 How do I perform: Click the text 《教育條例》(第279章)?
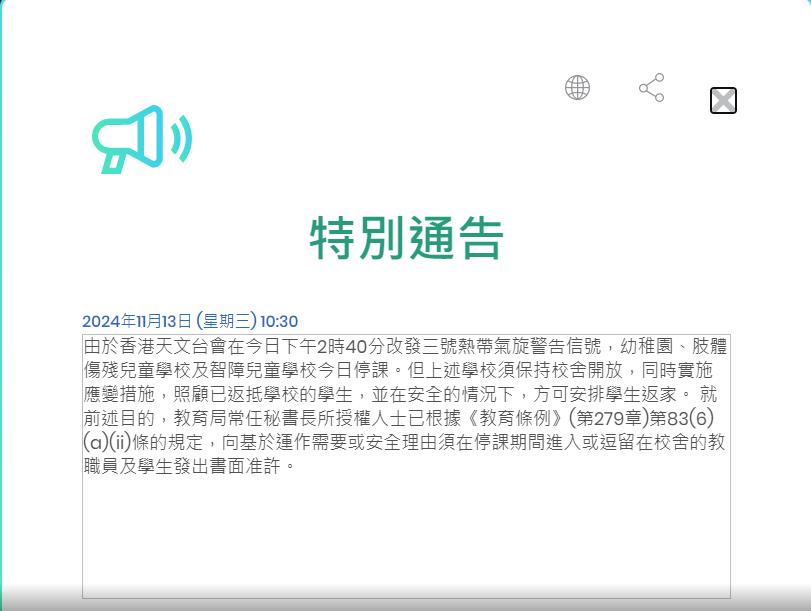[x=555, y=418]
